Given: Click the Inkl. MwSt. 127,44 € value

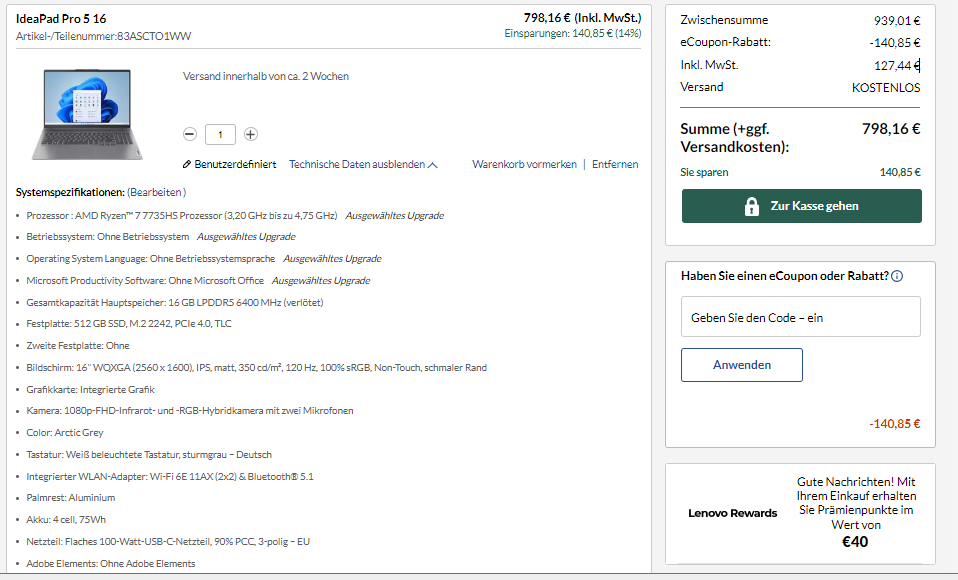Looking at the screenshot, I should (x=897, y=65).
